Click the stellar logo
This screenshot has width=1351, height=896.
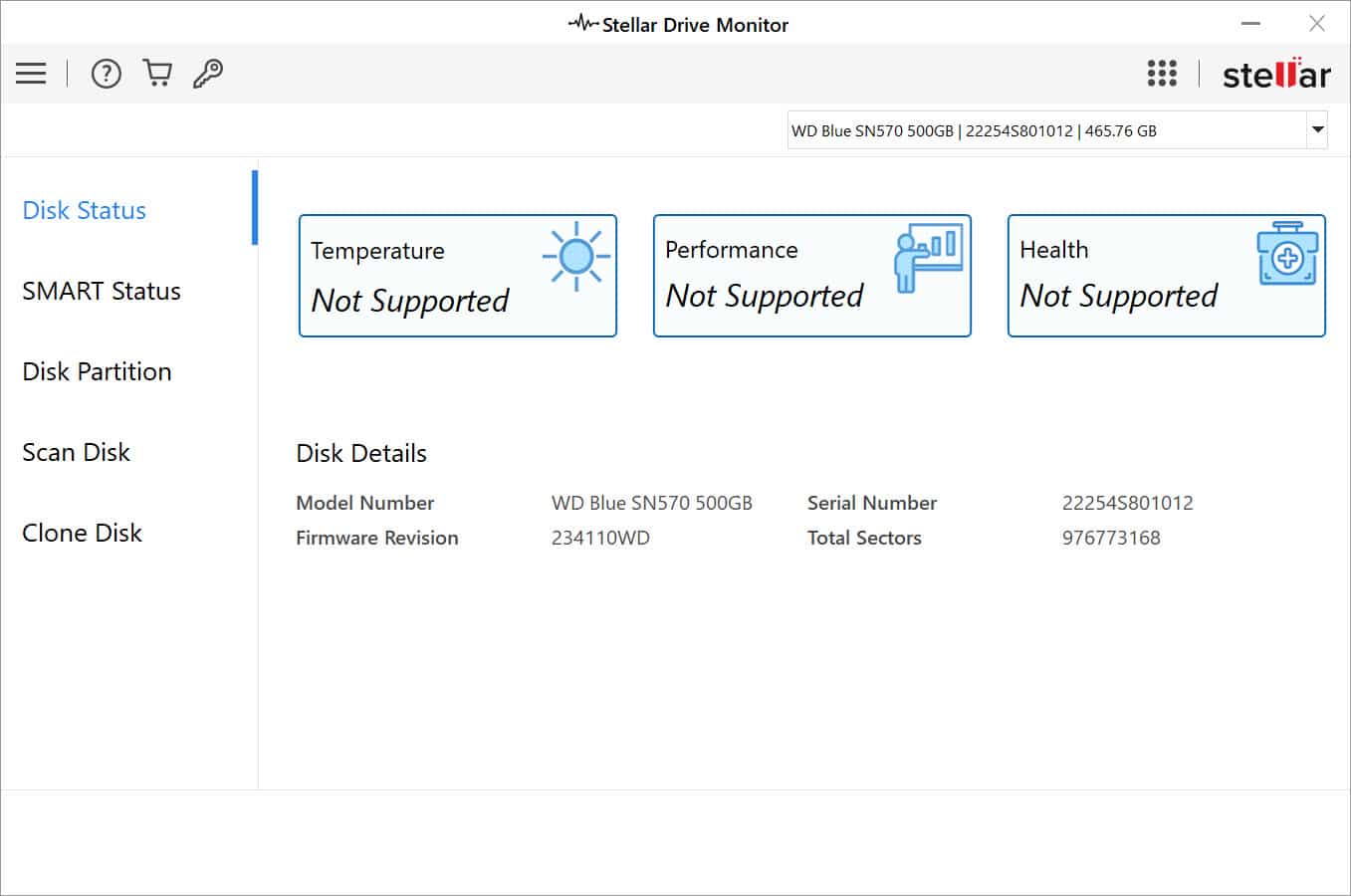click(1277, 73)
